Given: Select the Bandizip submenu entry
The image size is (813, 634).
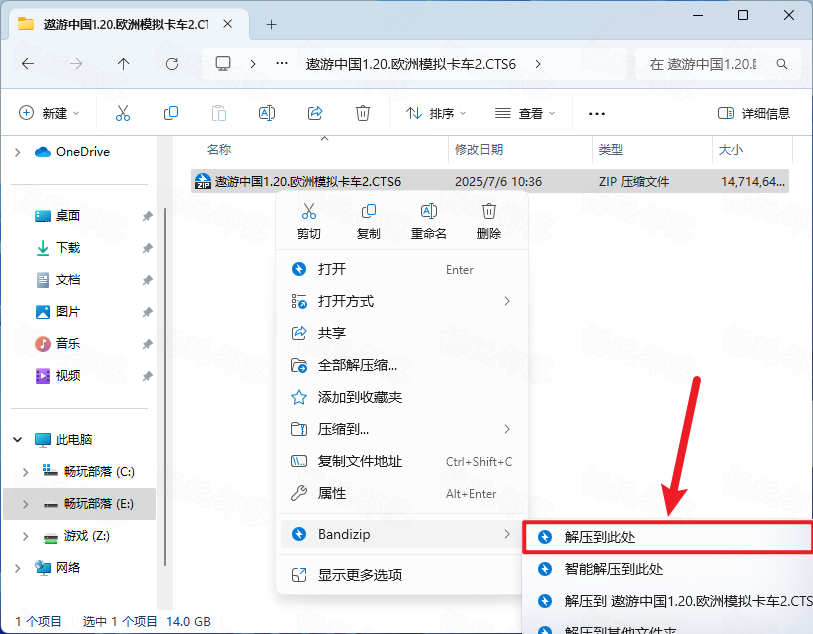Looking at the screenshot, I should coord(402,534).
